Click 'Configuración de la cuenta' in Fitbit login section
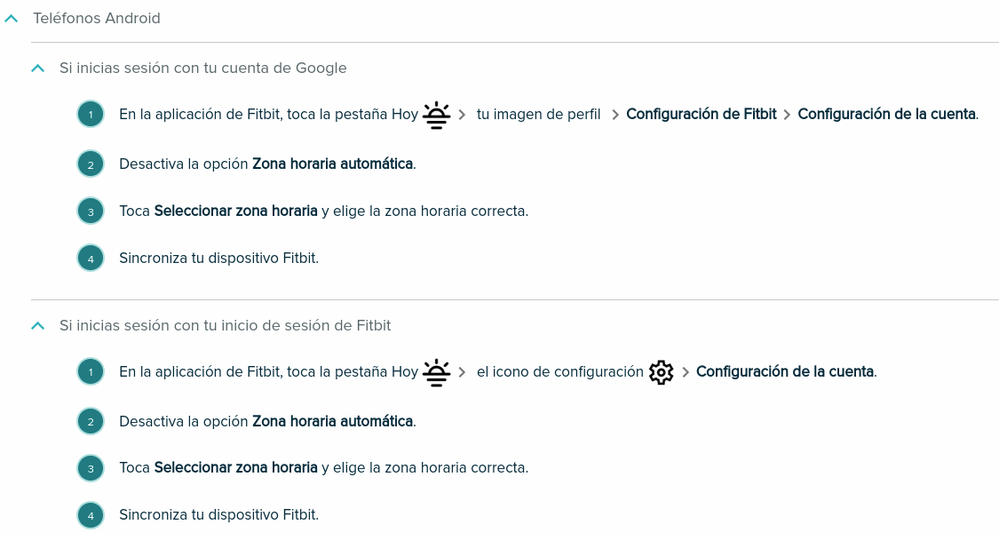 click(x=785, y=372)
